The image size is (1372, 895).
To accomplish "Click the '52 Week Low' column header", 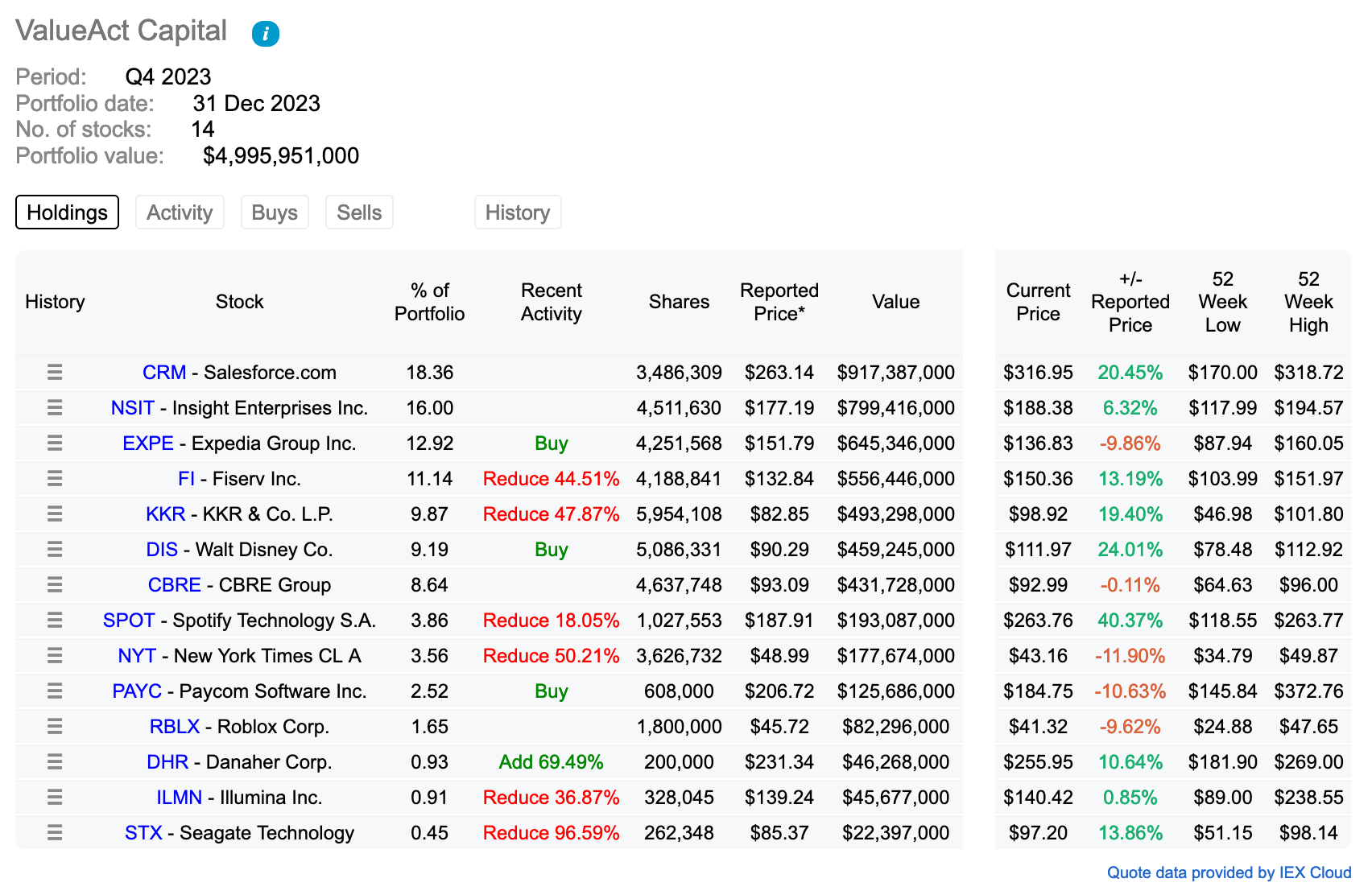I will [1223, 302].
